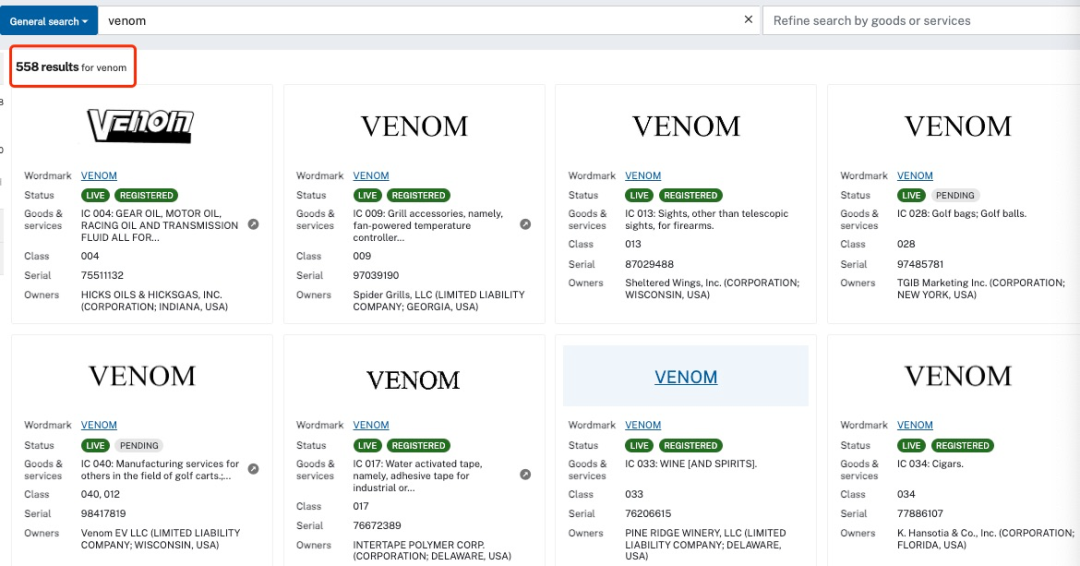Clear the search box with the X icon
The height and width of the screenshot is (566, 1080).
(748, 20)
